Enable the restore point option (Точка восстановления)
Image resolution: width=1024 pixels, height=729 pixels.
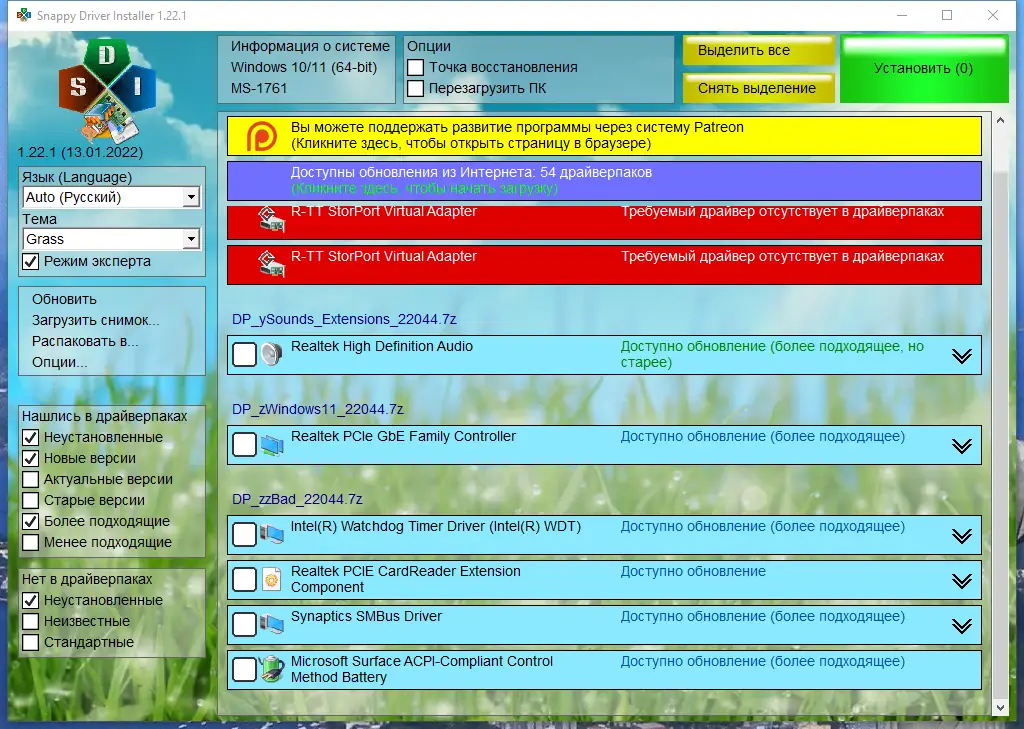(415, 67)
